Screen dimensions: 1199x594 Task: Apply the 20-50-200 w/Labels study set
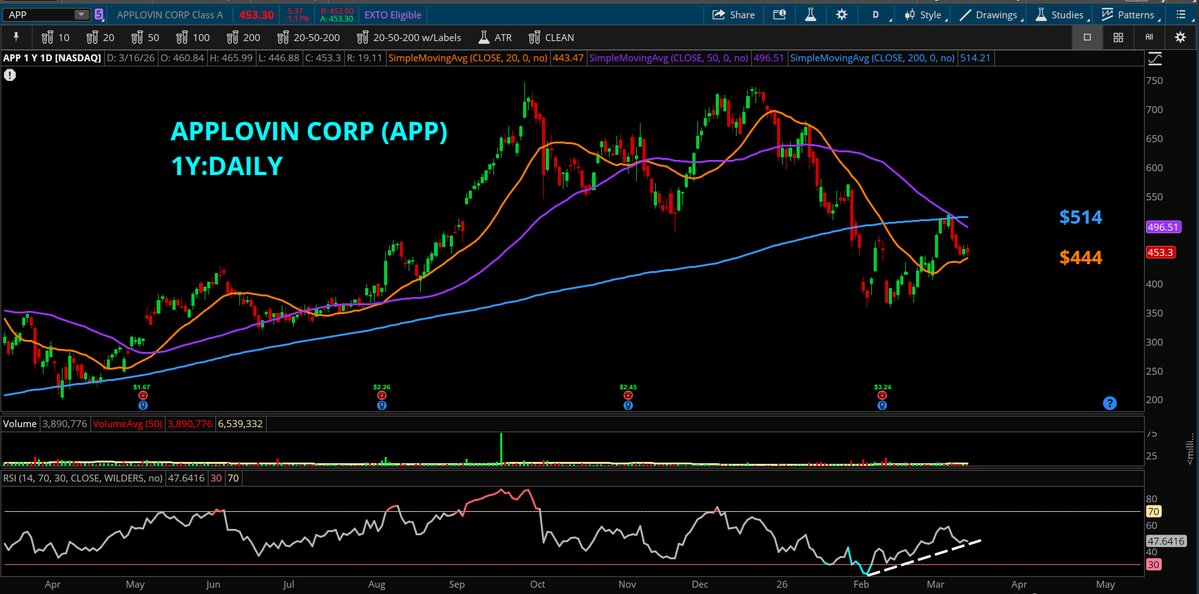[x=410, y=37]
